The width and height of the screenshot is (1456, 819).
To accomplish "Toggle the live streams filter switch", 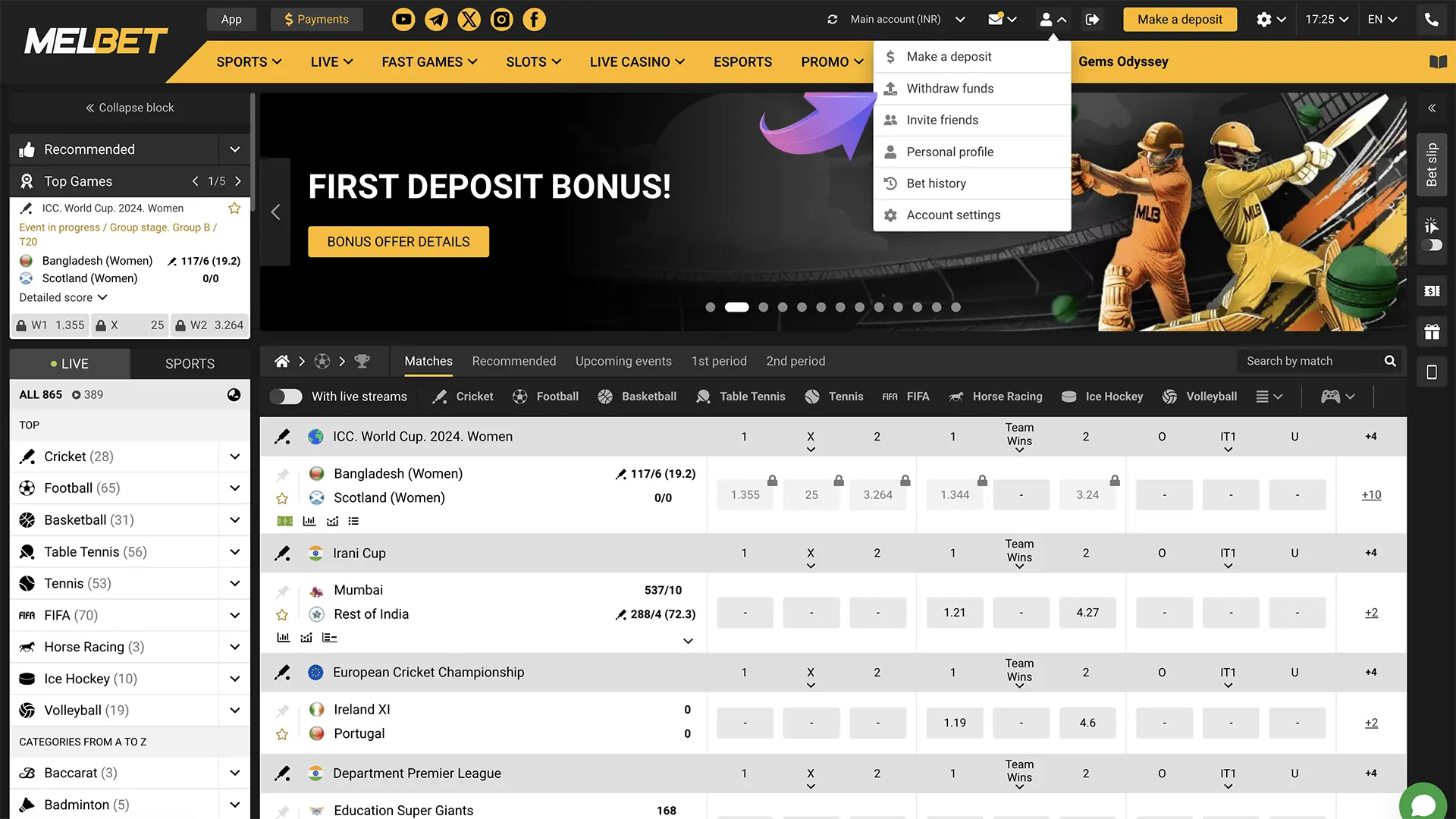I will click(x=287, y=396).
